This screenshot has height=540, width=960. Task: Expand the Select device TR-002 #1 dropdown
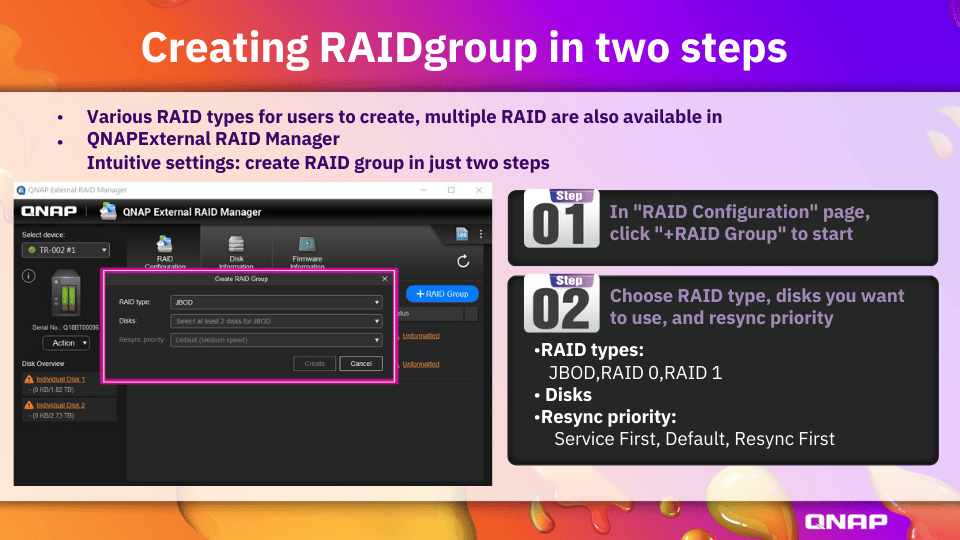[x=66, y=250]
